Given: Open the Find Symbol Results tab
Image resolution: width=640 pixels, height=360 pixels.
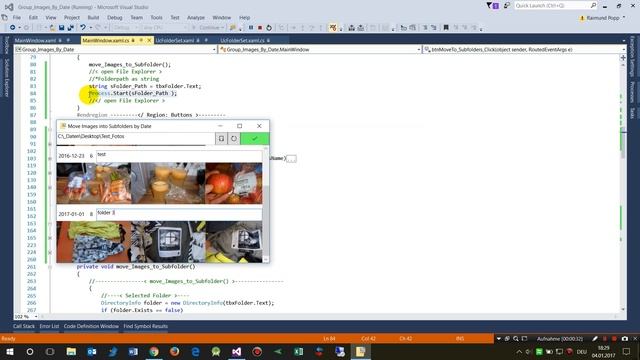Looking at the screenshot, I should [x=146, y=326].
